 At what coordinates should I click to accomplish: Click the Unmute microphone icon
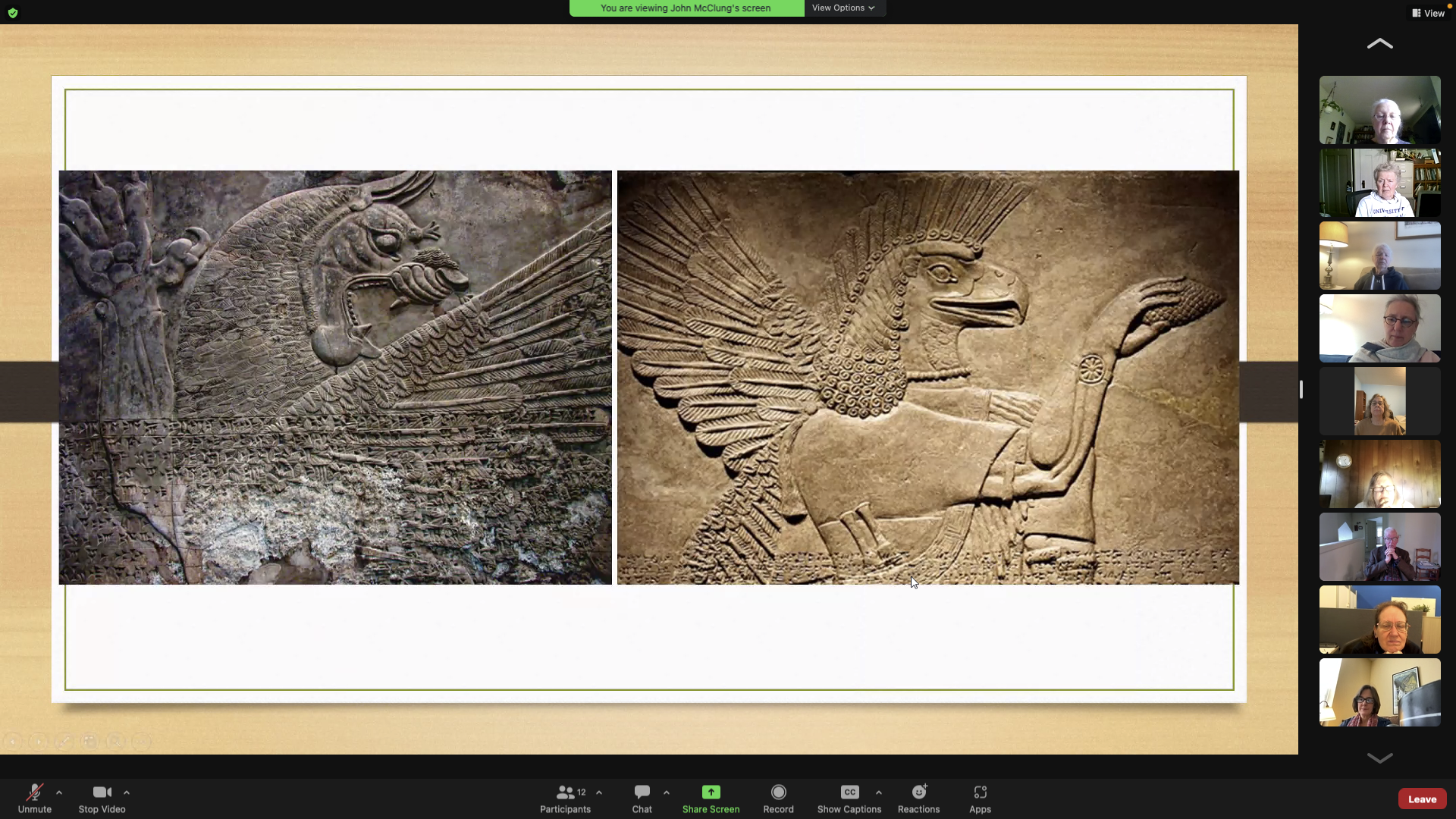click(x=34, y=792)
